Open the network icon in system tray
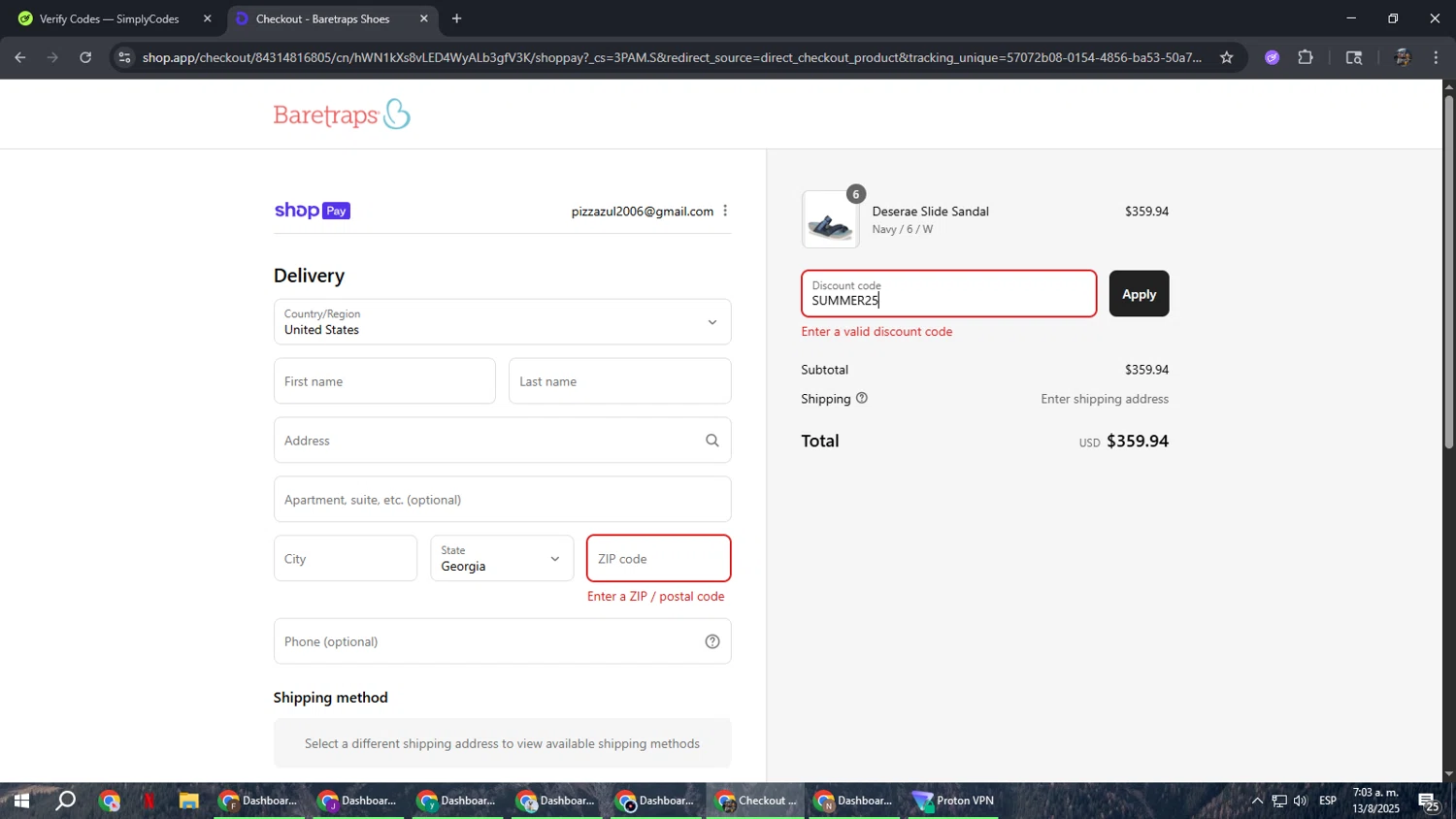1456x819 pixels. [1279, 801]
